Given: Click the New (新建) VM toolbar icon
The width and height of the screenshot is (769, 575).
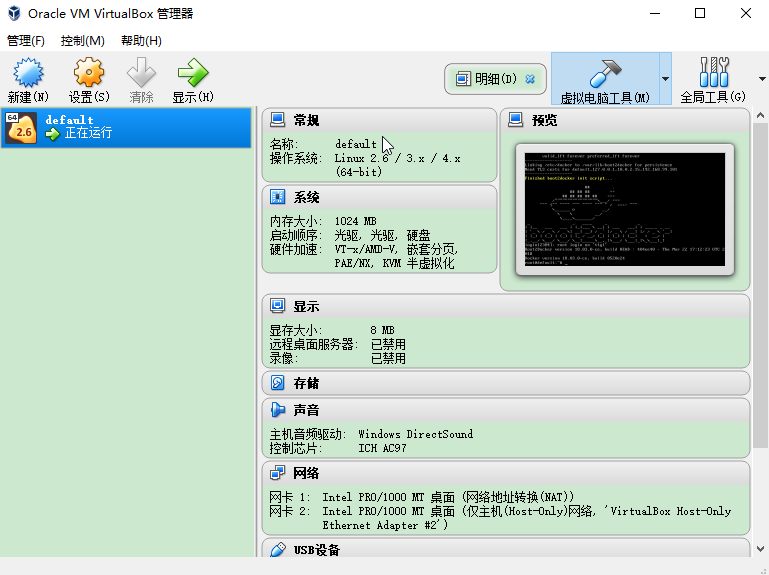Looking at the screenshot, I should coord(28,73).
